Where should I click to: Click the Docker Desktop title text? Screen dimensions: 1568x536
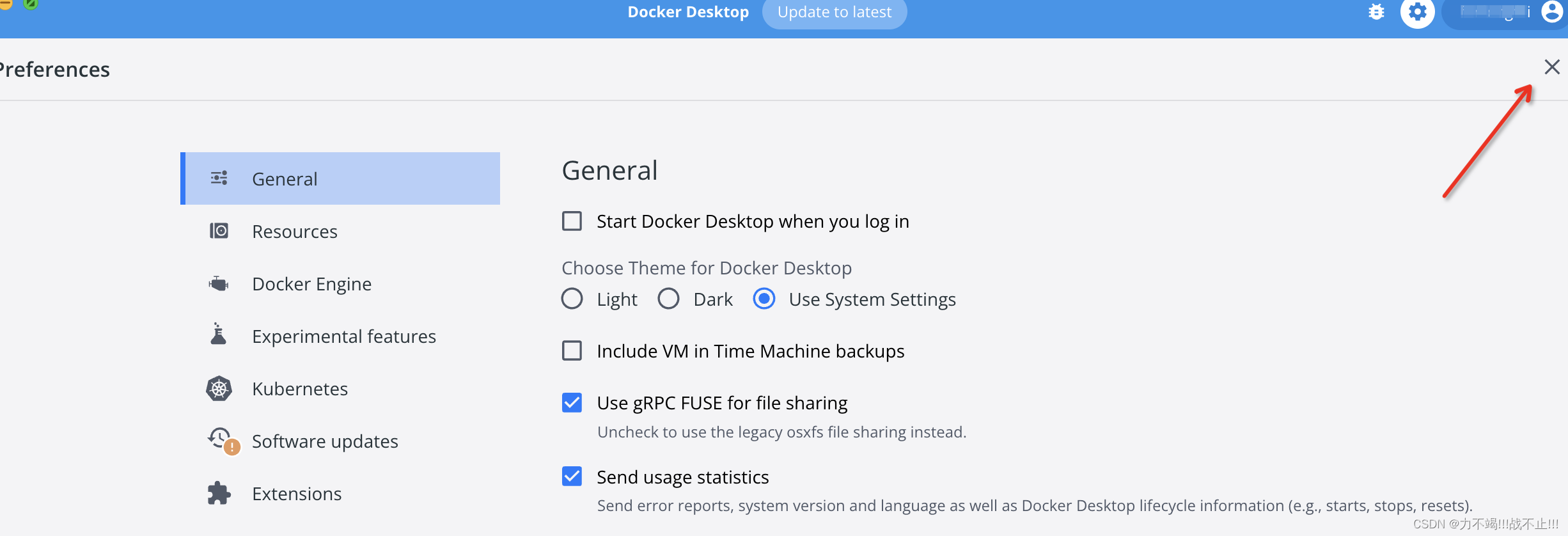click(688, 12)
